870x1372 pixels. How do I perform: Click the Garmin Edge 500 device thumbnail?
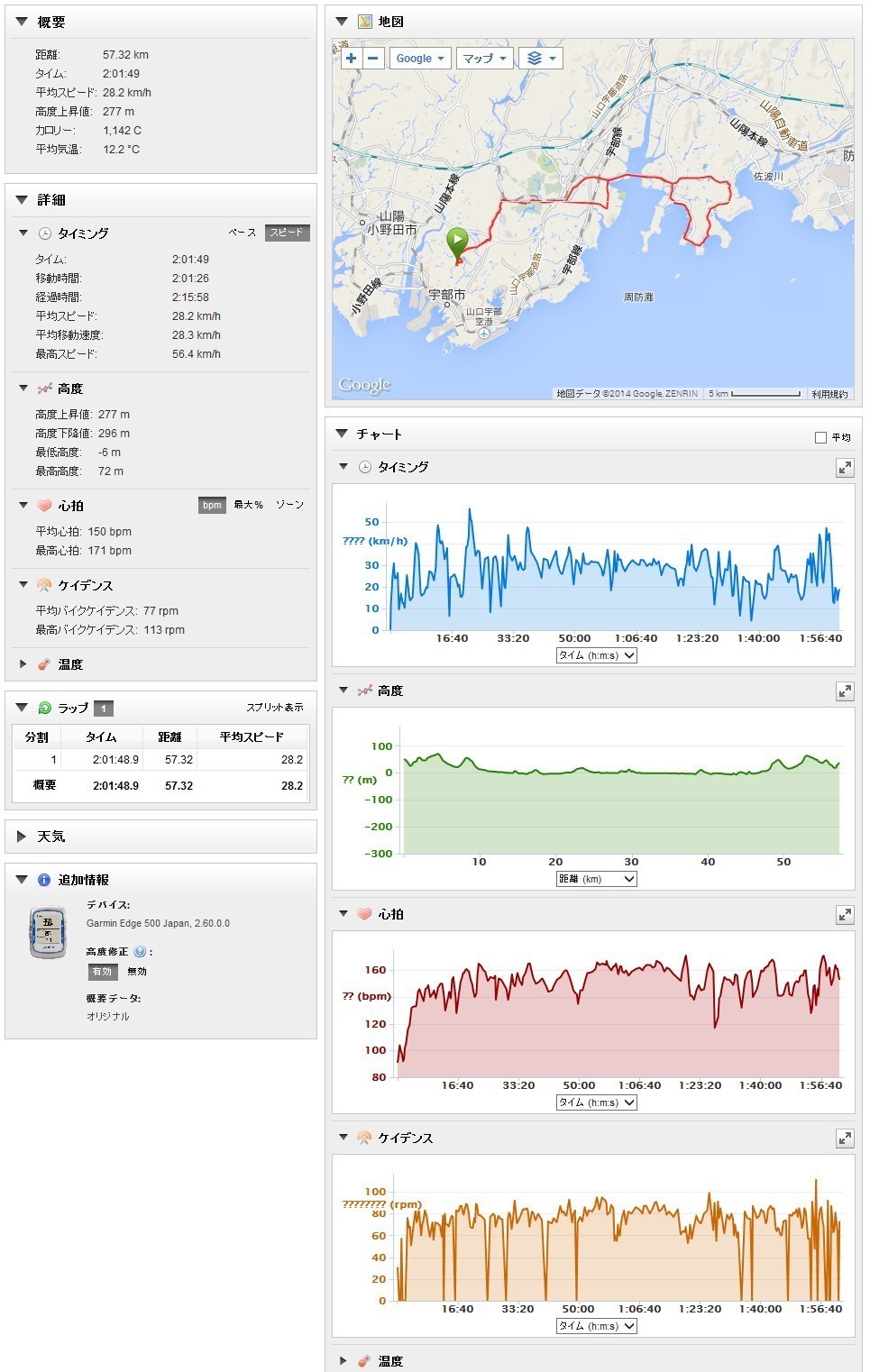pyautogui.click(x=48, y=933)
